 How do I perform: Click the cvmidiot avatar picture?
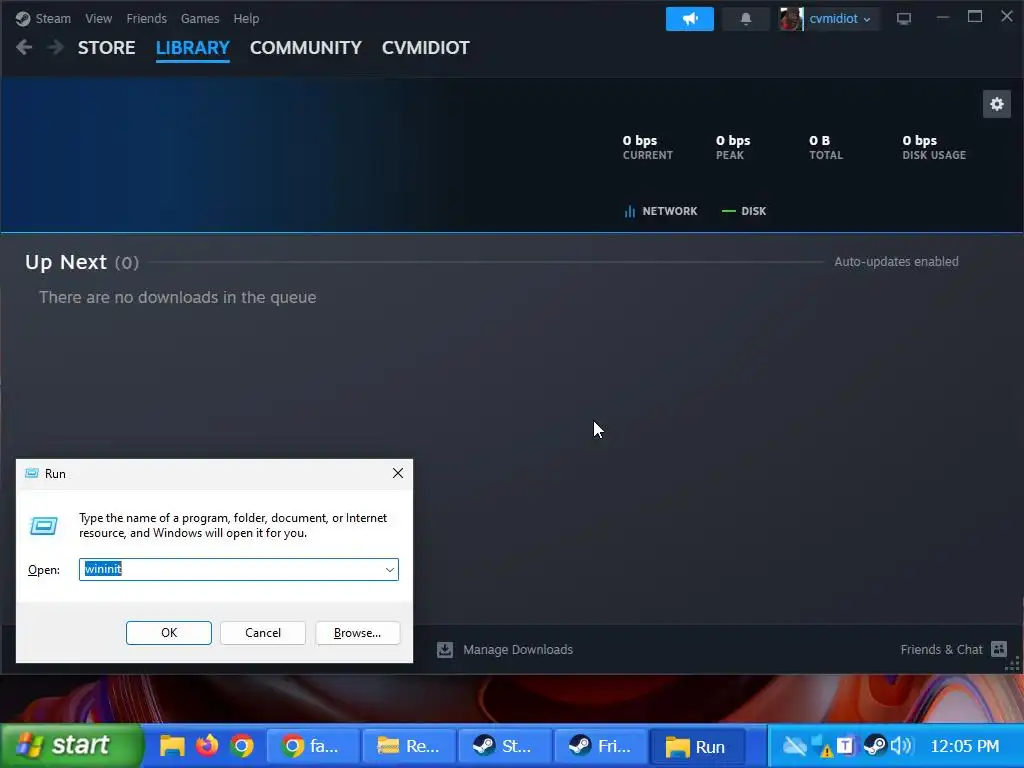pos(791,18)
